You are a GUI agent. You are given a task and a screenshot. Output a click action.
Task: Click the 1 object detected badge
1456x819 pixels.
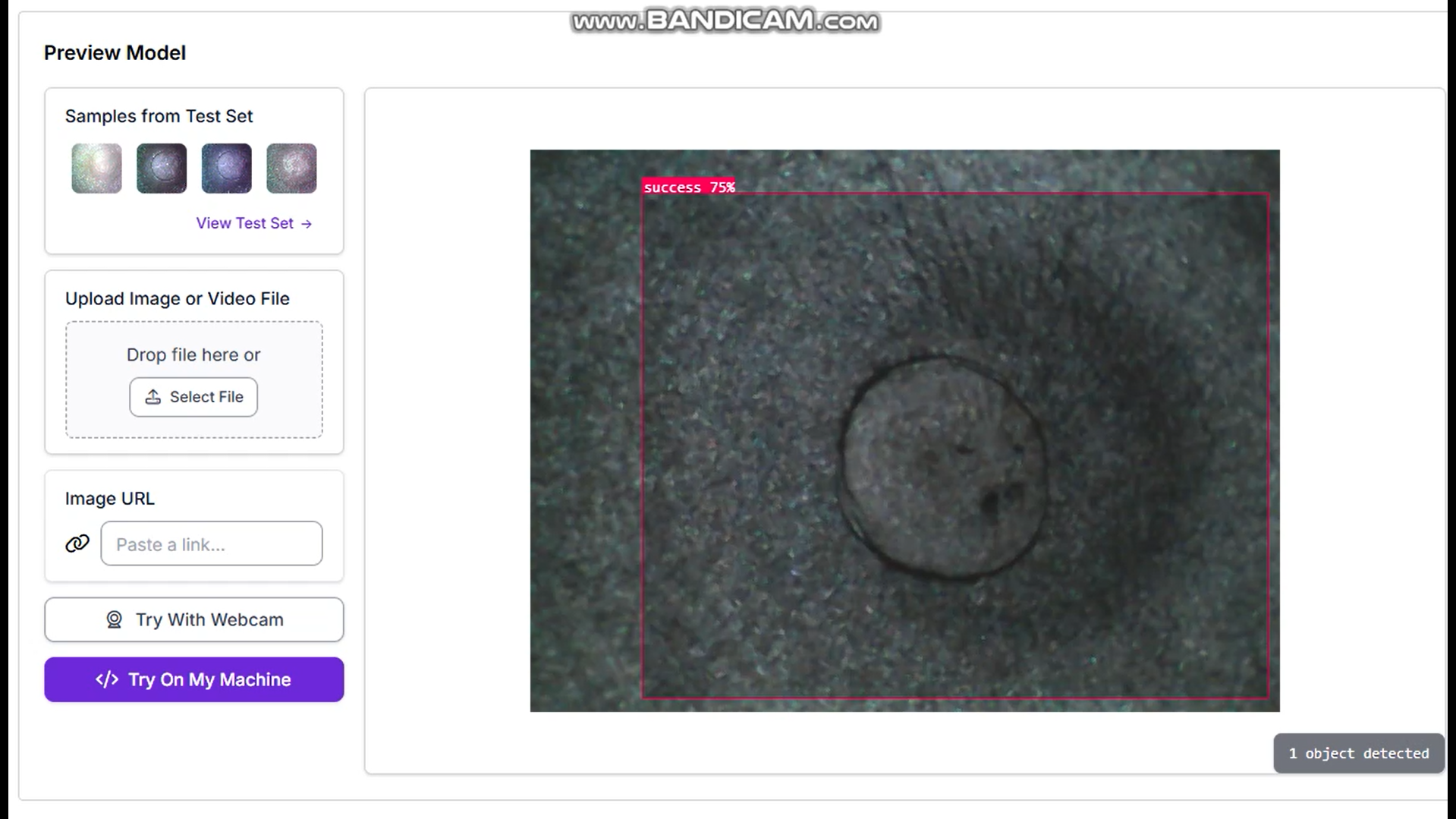[x=1358, y=753]
